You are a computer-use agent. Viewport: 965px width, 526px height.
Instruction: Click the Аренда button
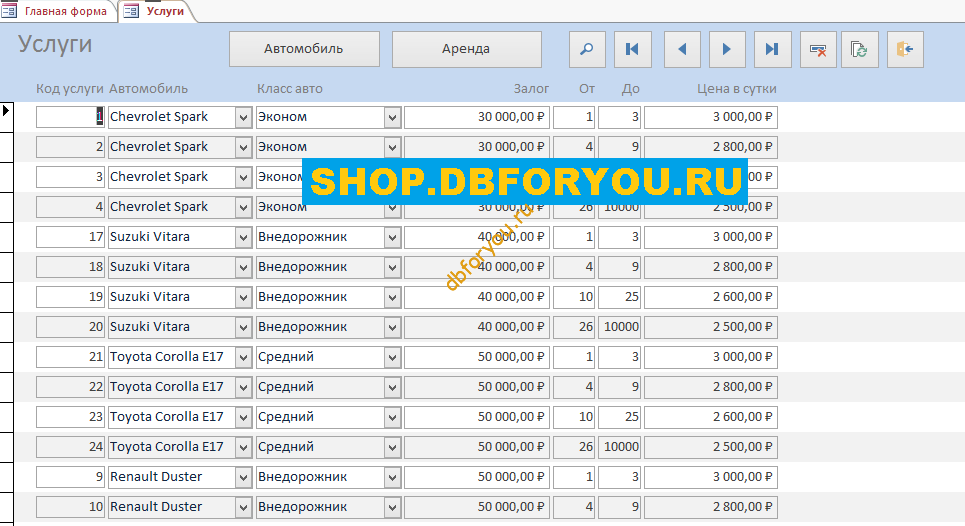coord(466,49)
